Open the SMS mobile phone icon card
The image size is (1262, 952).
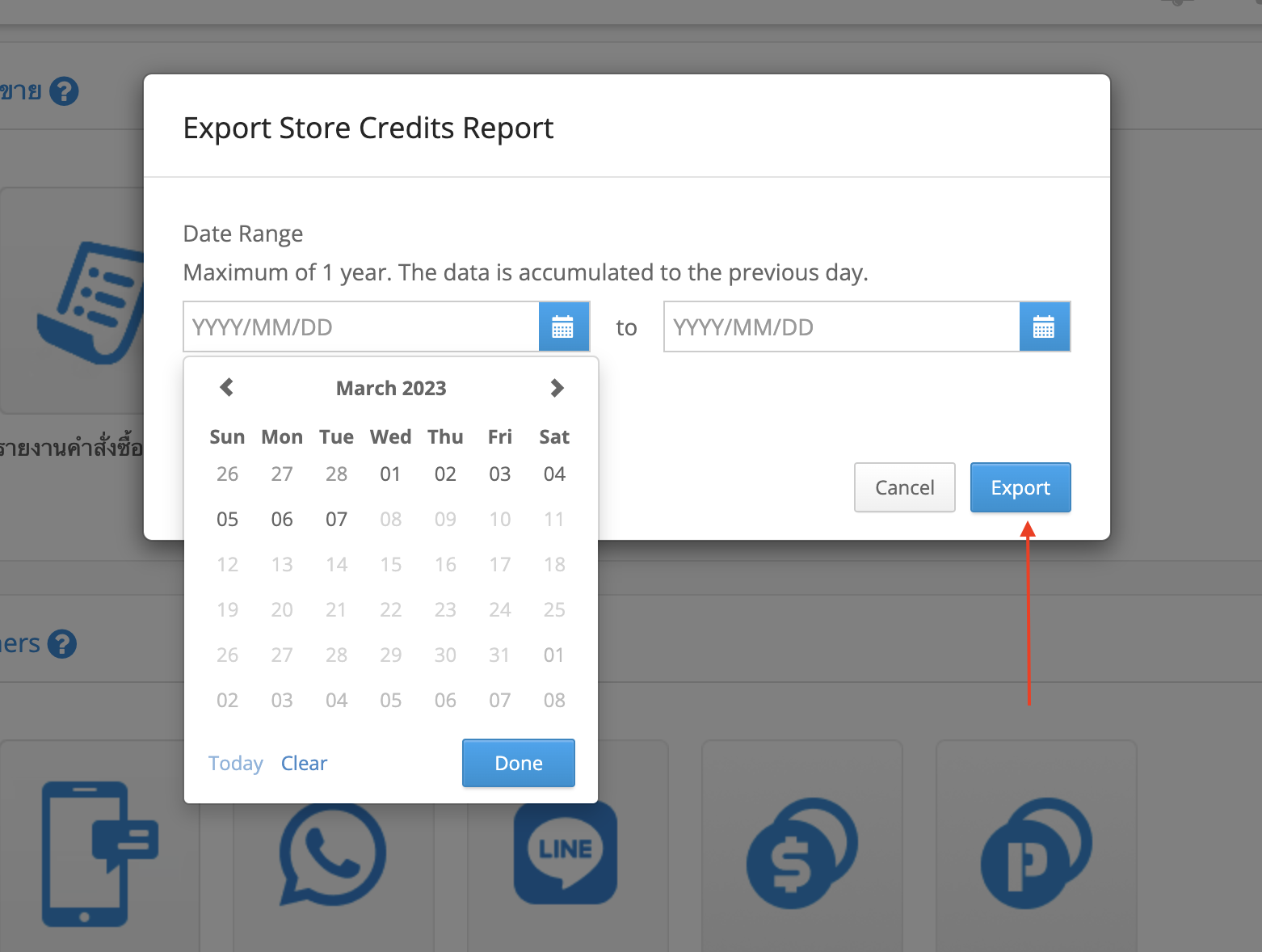(x=100, y=853)
